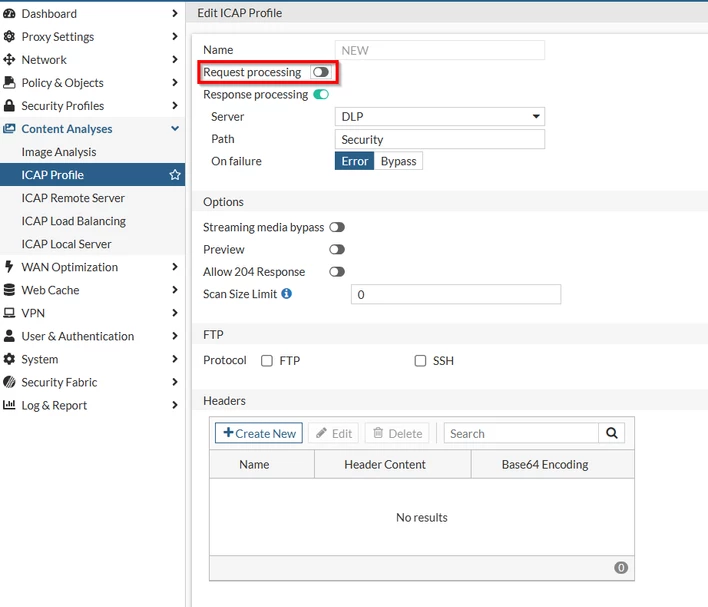Click the Edit header button
The height and width of the screenshot is (607, 708).
[333, 433]
